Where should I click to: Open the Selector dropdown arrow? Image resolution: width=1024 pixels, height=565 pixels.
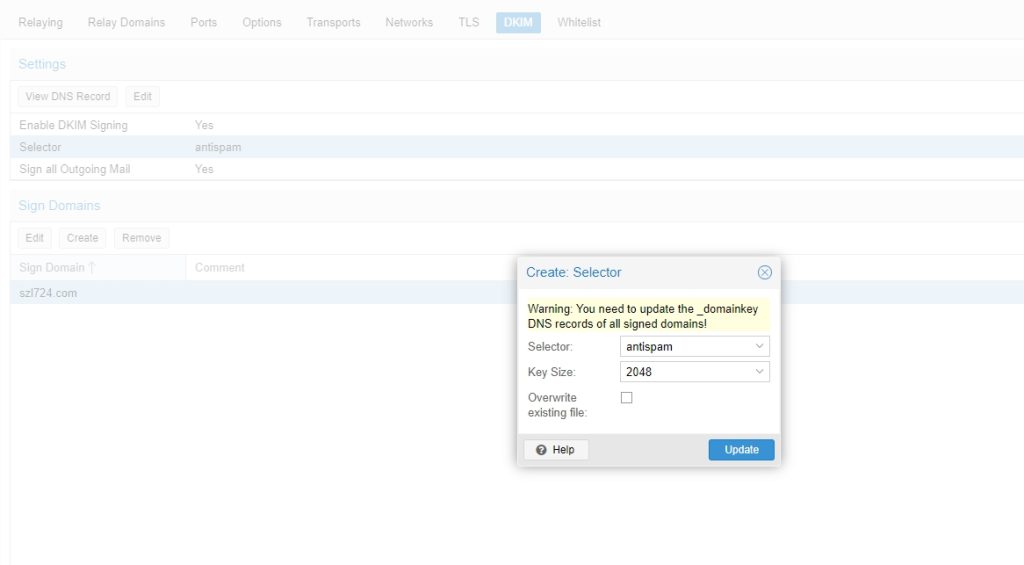[x=759, y=346]
